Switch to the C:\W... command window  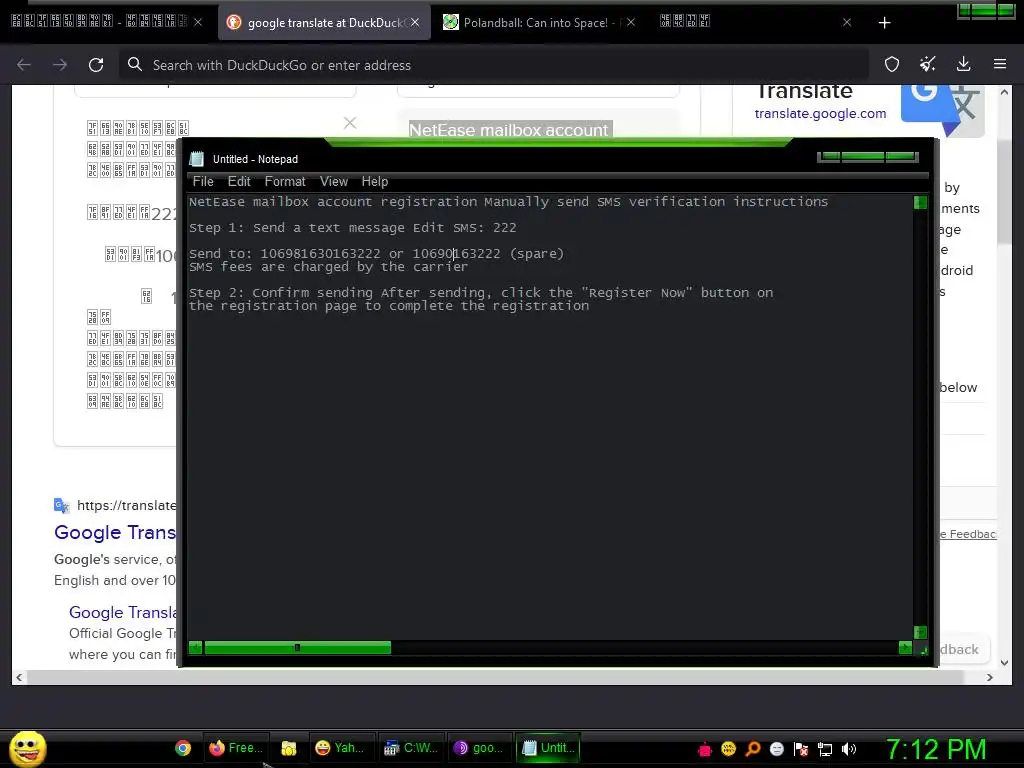(x=410, y=748)
